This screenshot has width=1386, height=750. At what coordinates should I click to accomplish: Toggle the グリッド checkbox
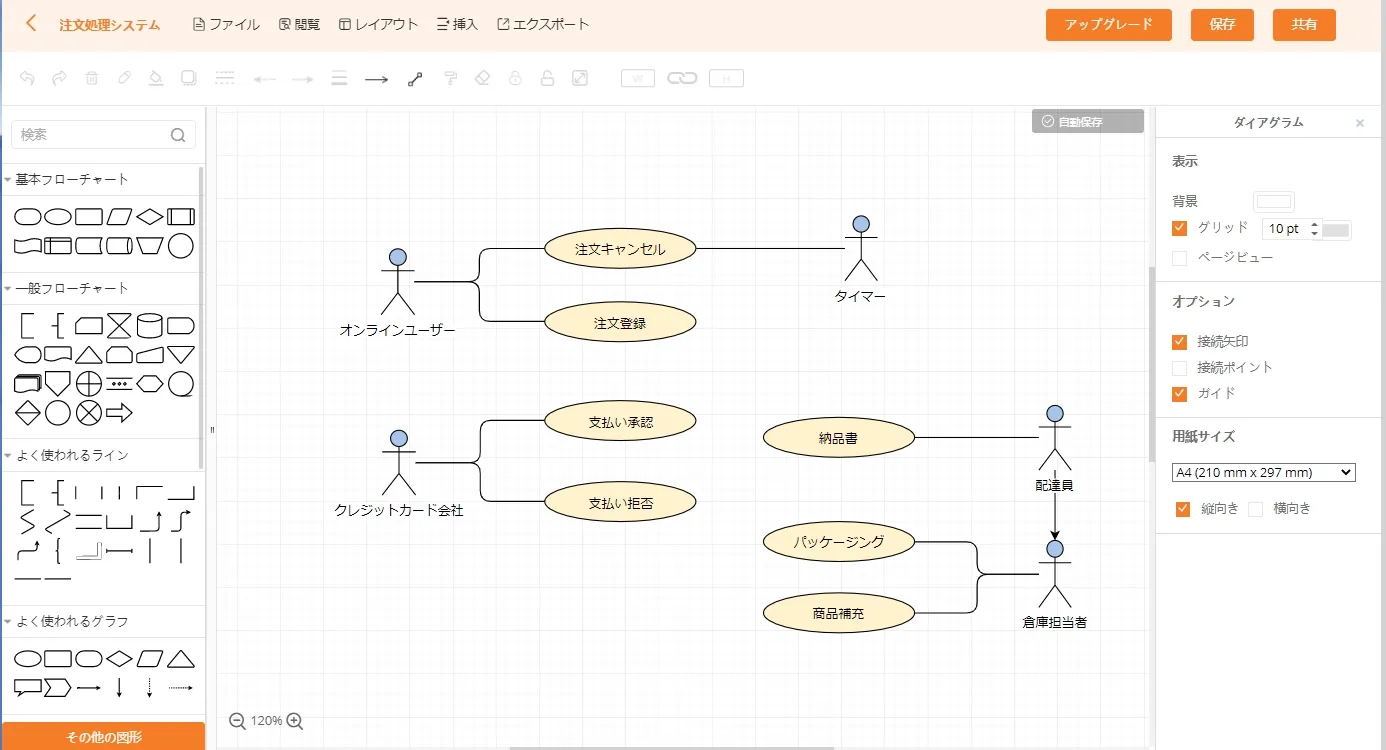point(1180,228)
